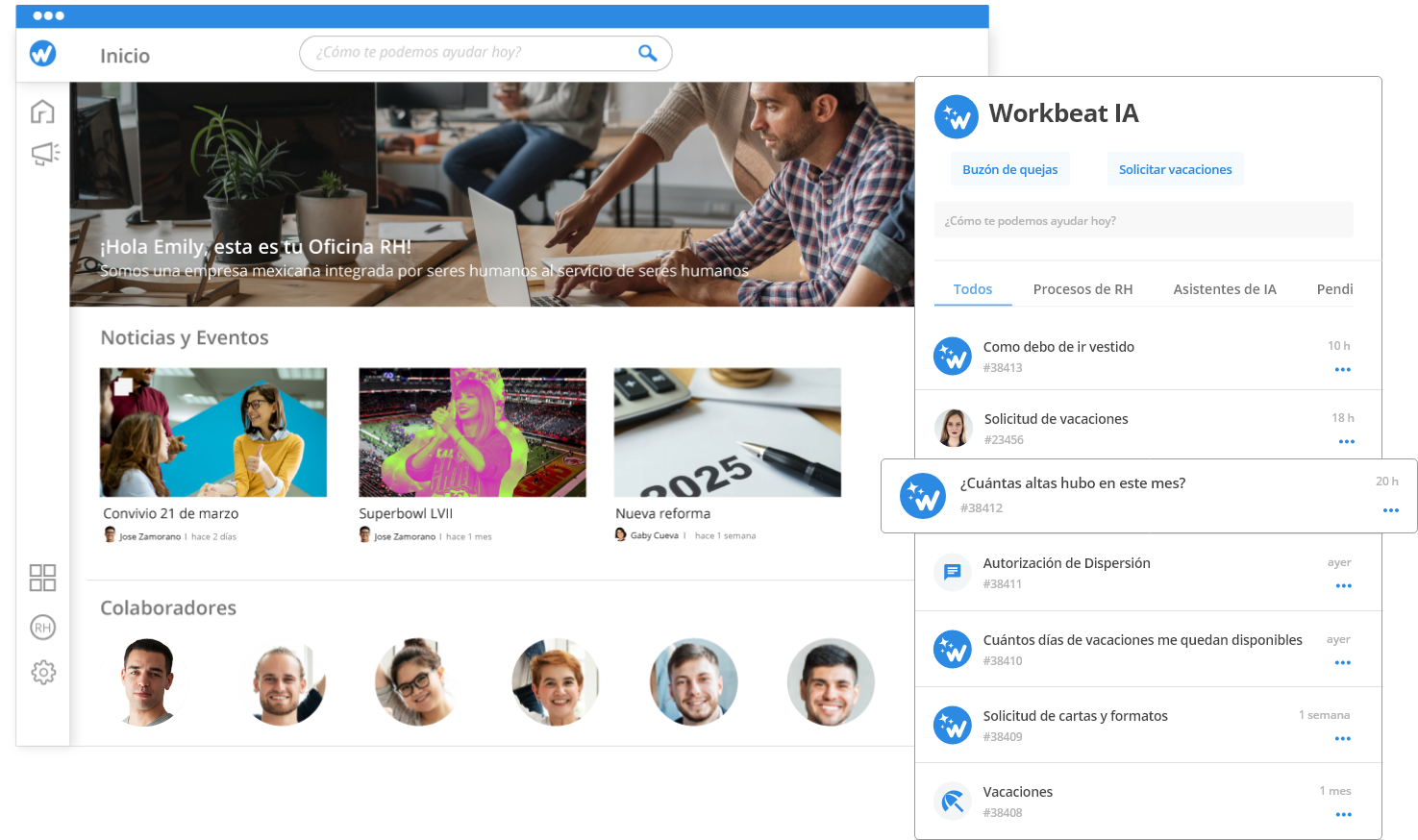Open the Solicitud de cartas y formatos item
1418x840 pixels.
coord(1148,725)
